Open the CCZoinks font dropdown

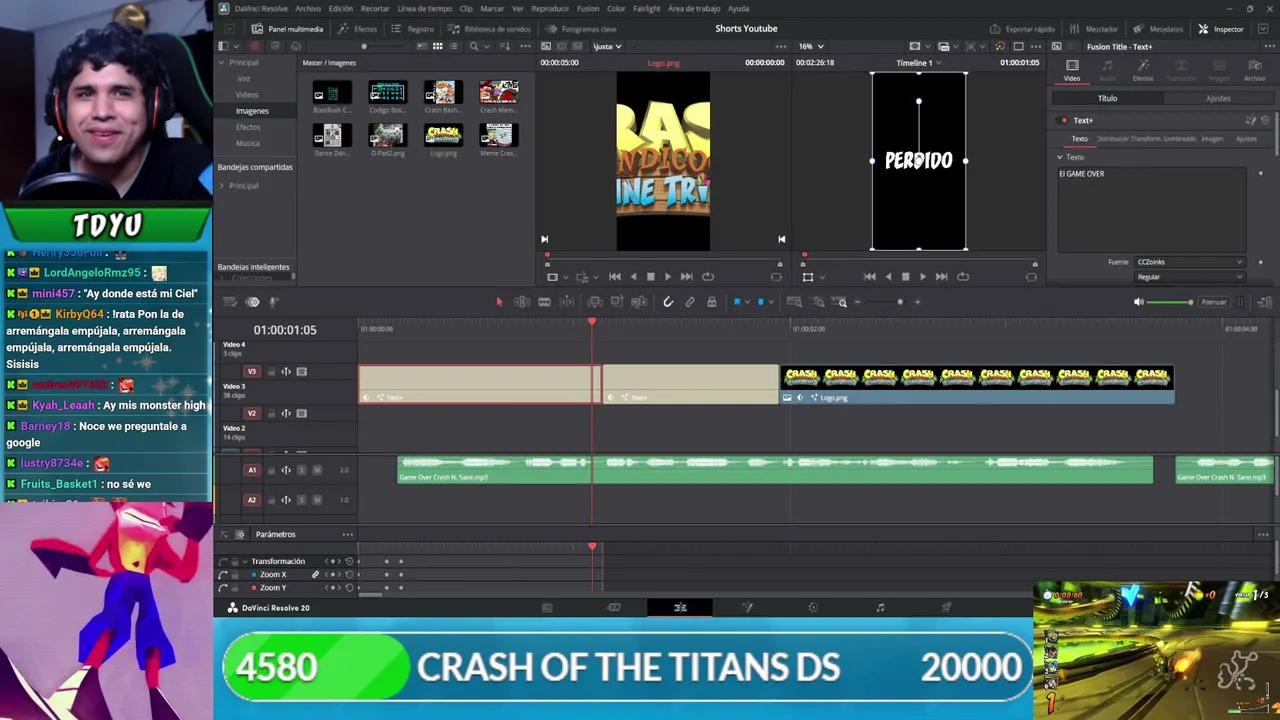(x=1190, y=262)
